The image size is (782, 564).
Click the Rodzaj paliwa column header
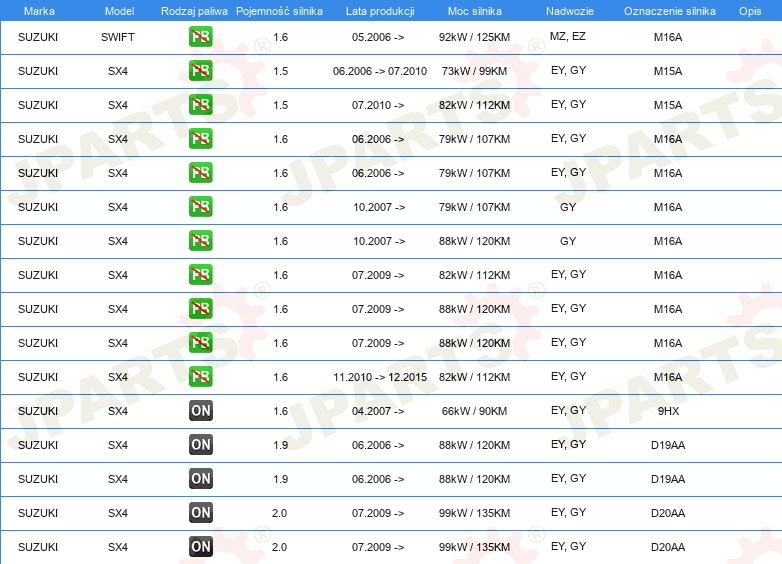(x=193, y=10)
